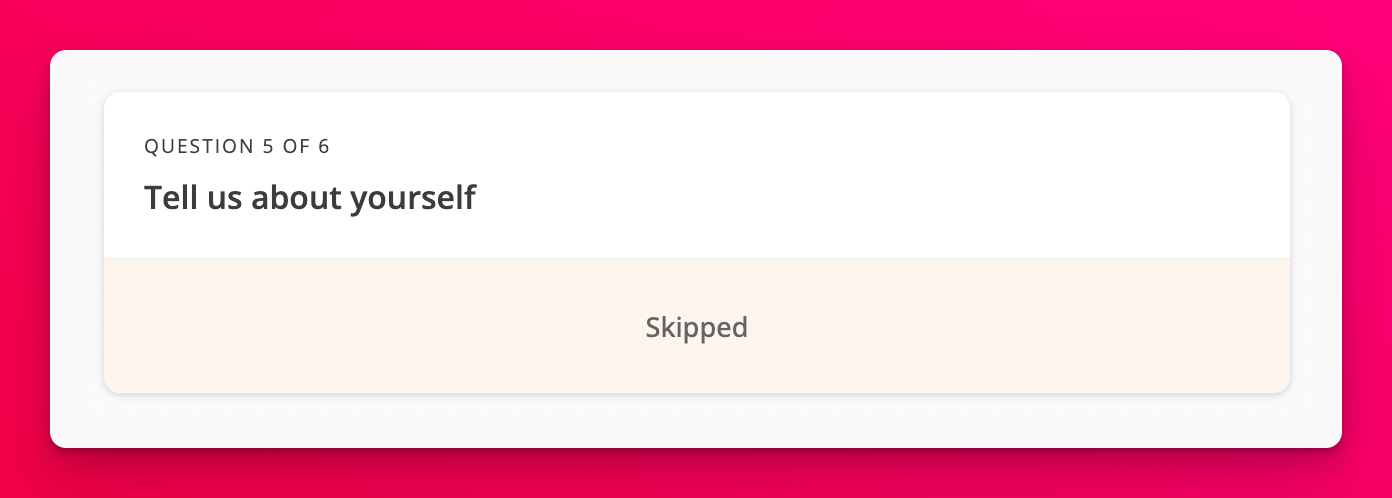
Task: Click the pink background left of the card
Action: click(x=24, y=249)
